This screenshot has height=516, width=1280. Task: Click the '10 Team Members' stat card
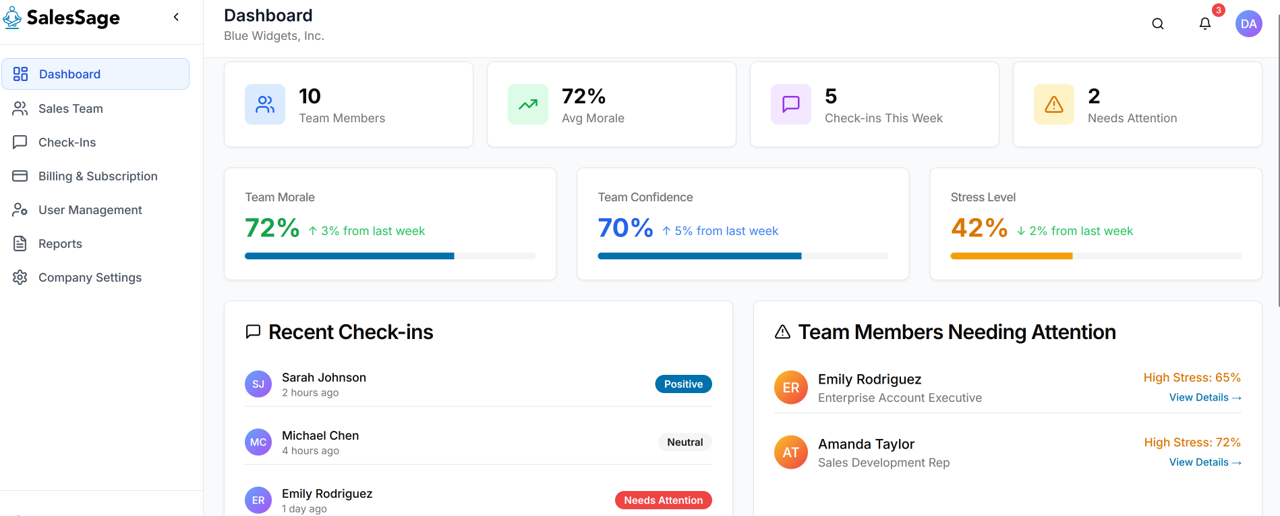pos(349,104)
